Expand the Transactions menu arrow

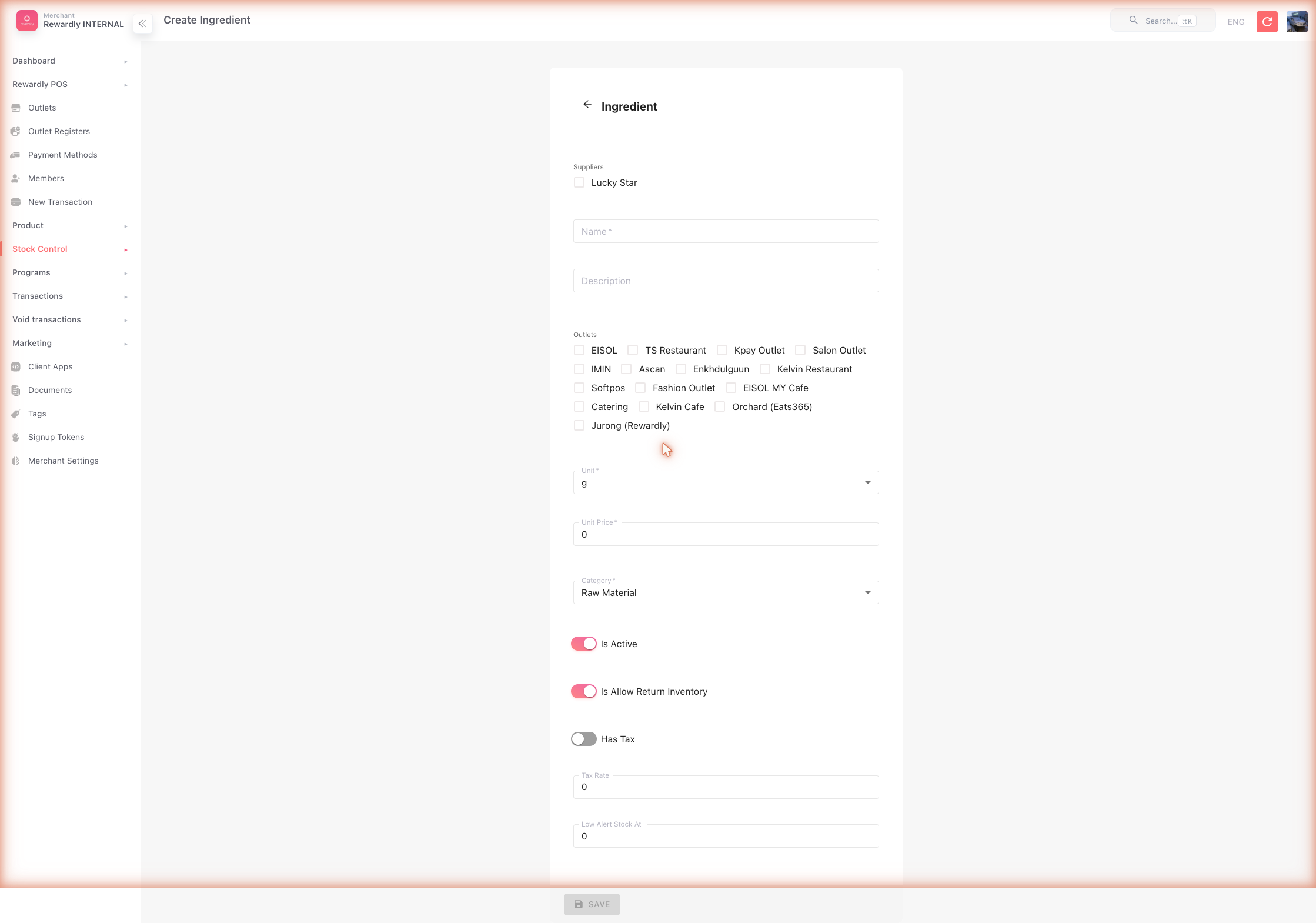(x=126, y=296)
